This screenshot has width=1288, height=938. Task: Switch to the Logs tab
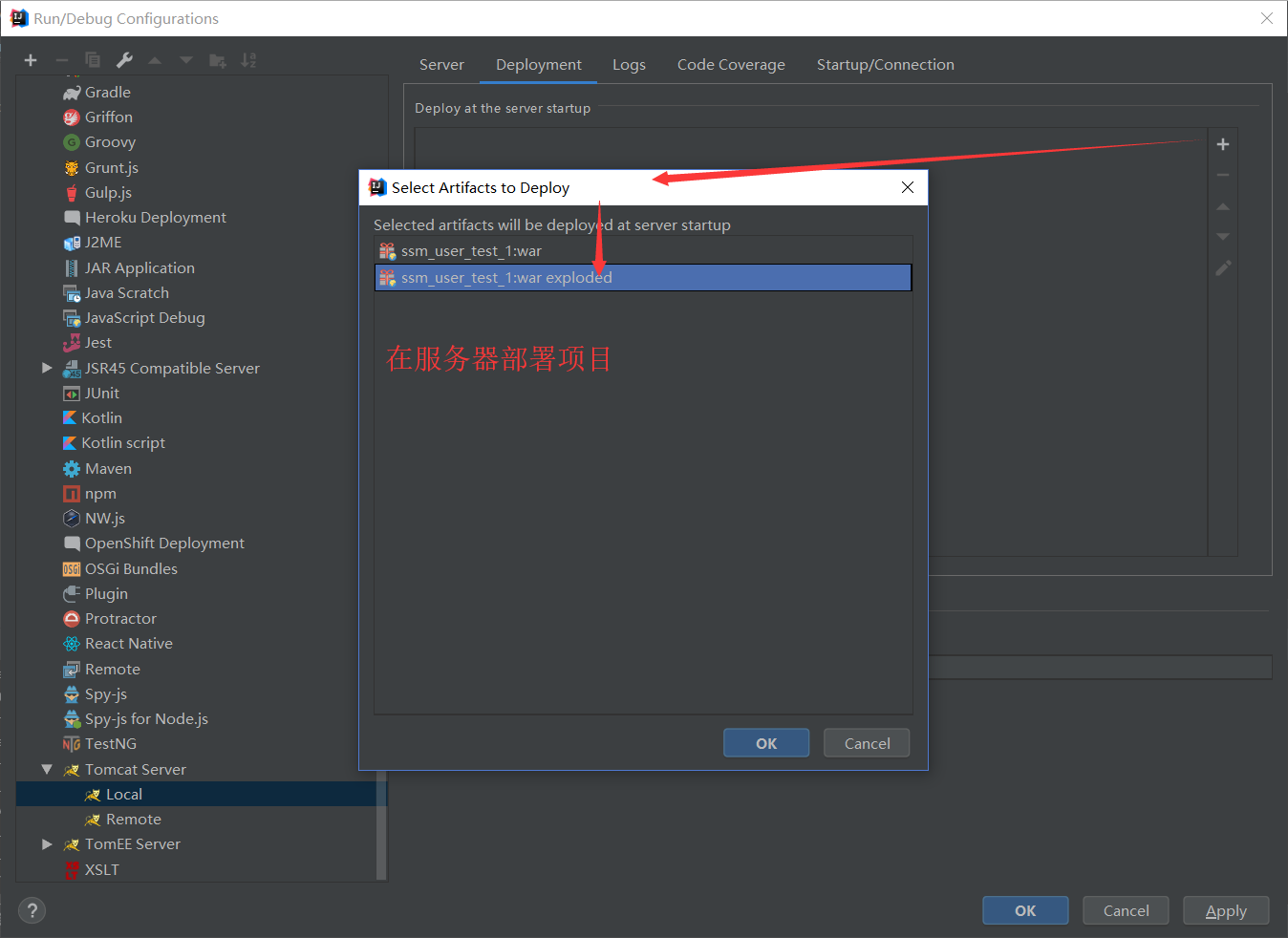tap(629, 64)
